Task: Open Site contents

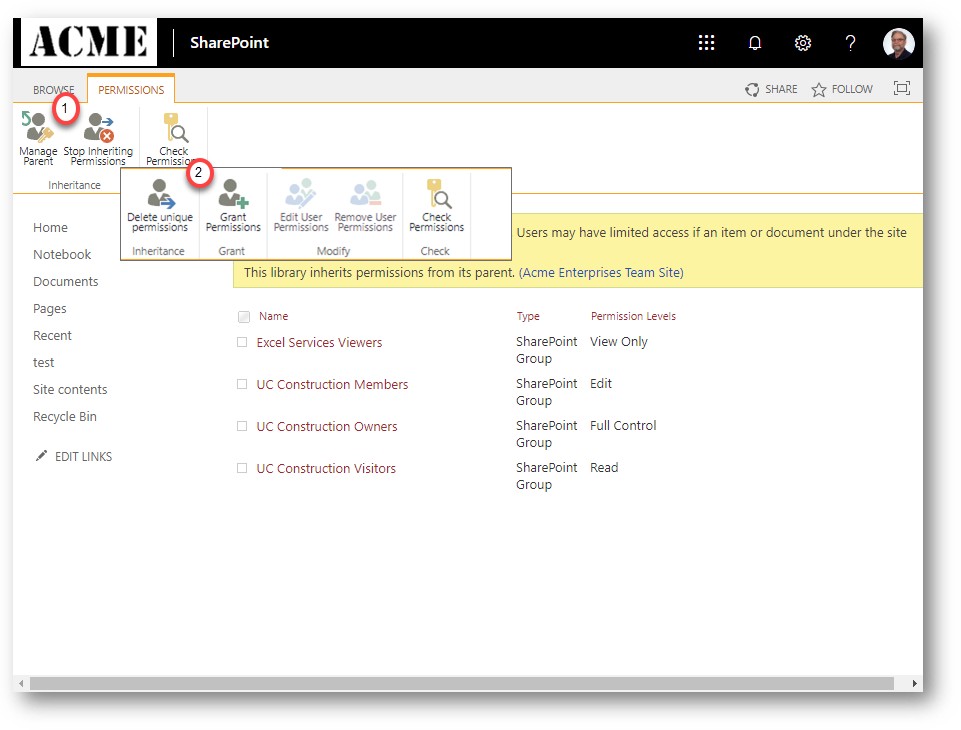Action: click(70, 389)
